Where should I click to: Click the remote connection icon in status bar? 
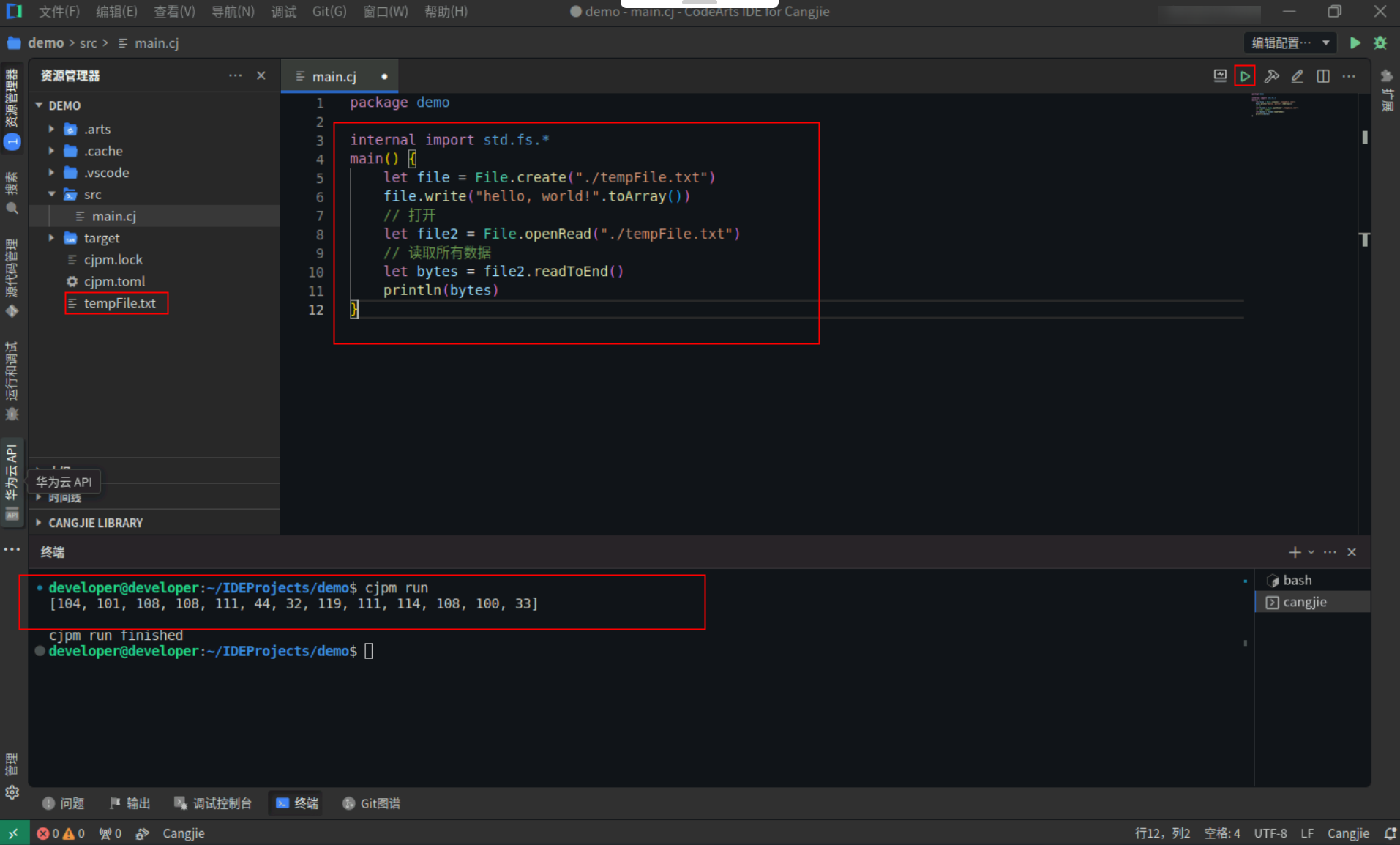[14, 833]
